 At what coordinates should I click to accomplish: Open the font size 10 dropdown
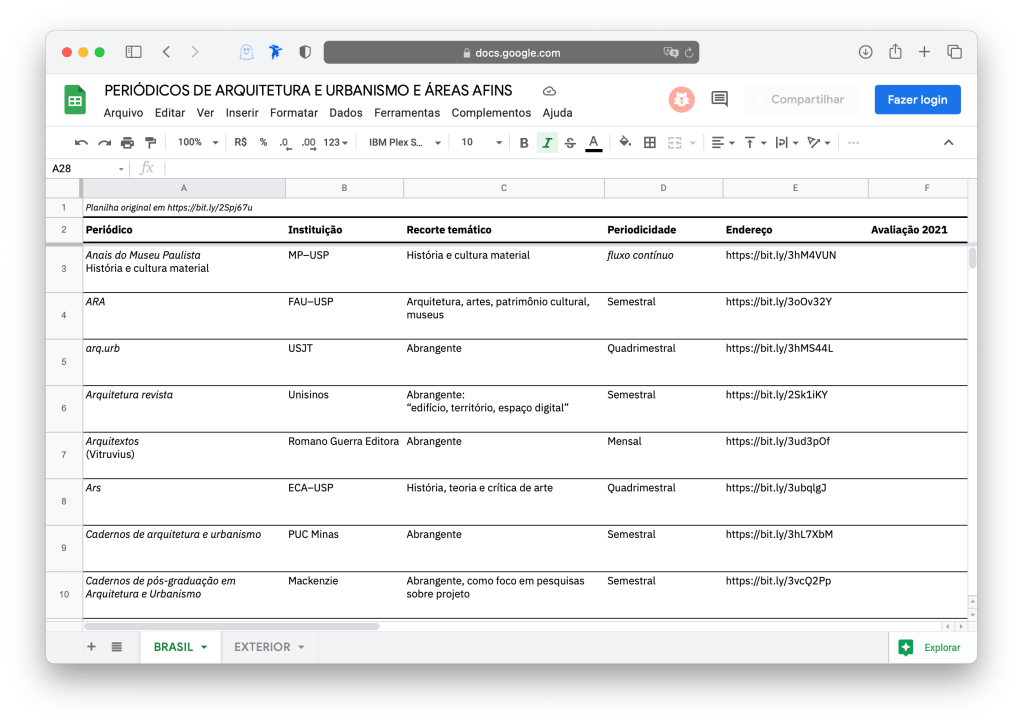coord(481,143)
